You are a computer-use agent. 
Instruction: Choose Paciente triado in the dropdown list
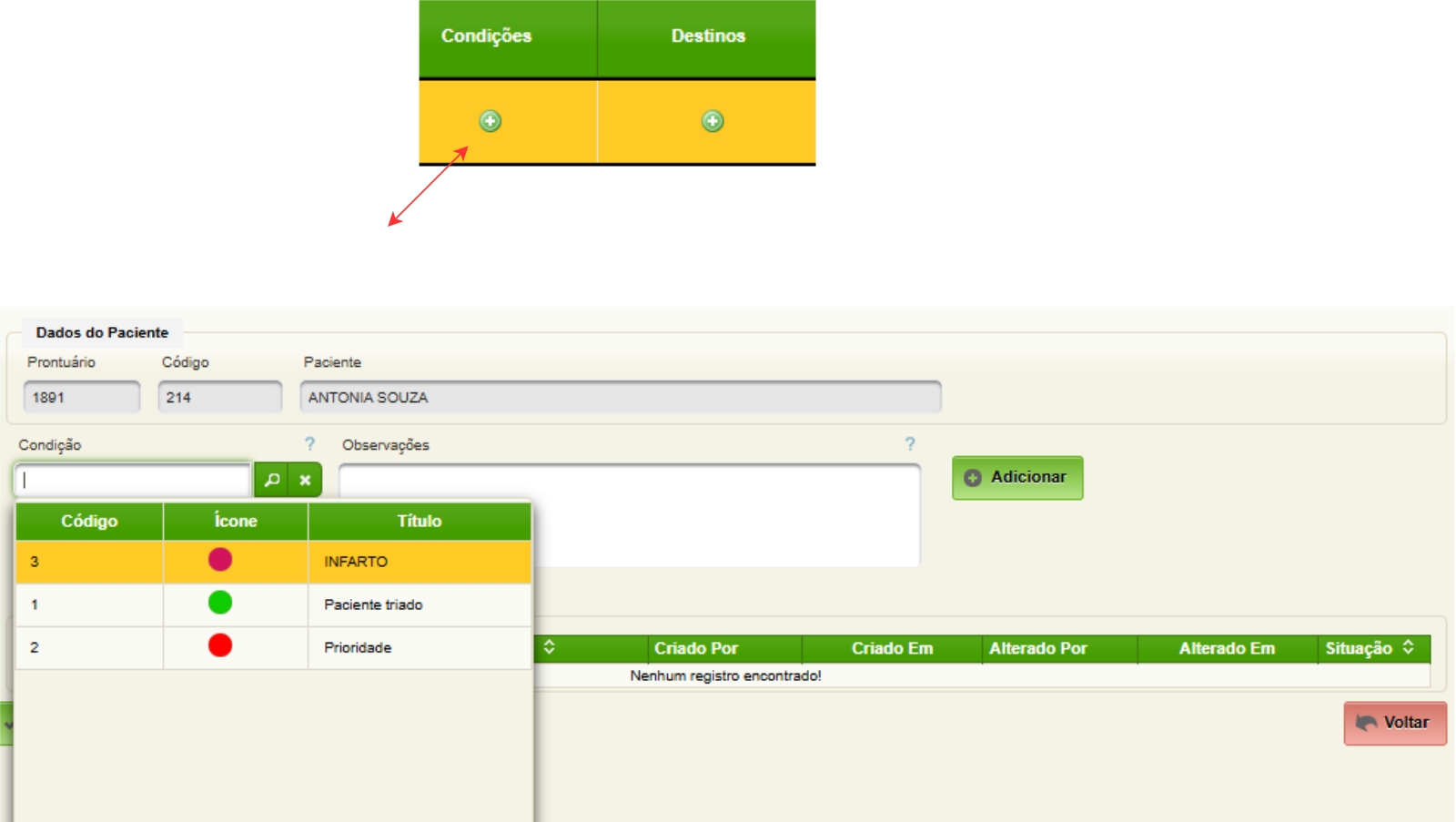click(x=373, y=604)
